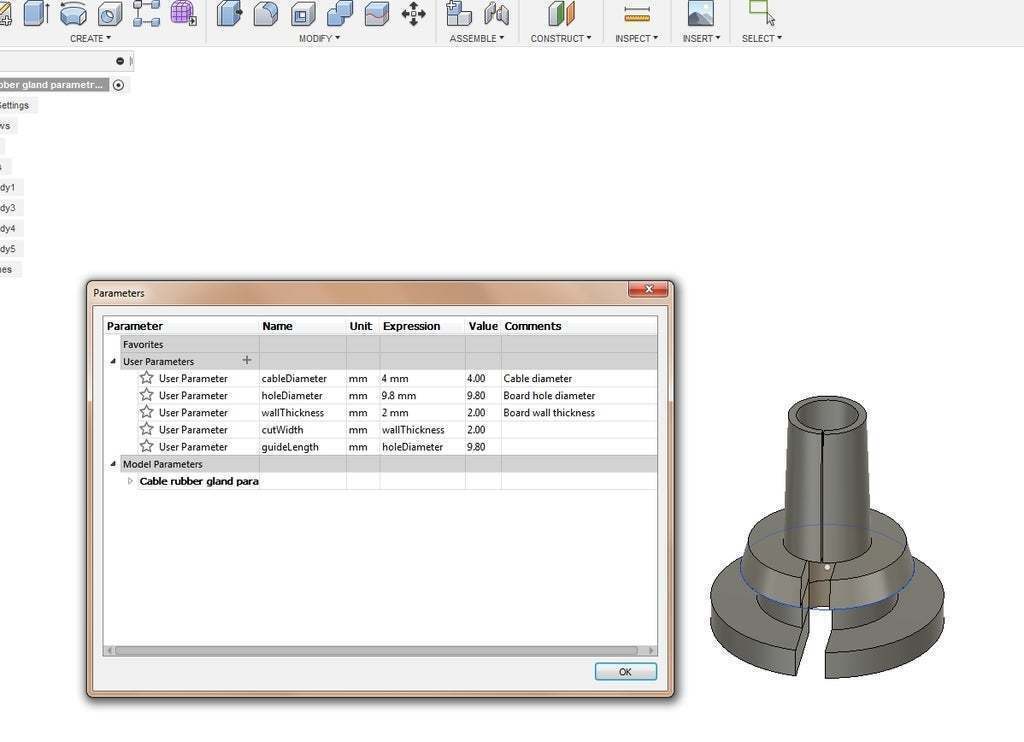Screen dimensions: 1024x742
Task: Select the Move/Copy arrows icon
Action: click(413, 13)
